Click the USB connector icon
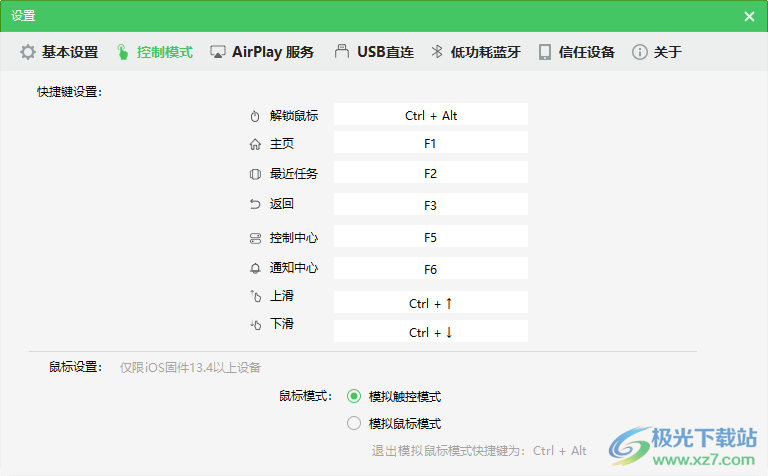The height and width of the screenshot is (476, 768). click(342, 51)
